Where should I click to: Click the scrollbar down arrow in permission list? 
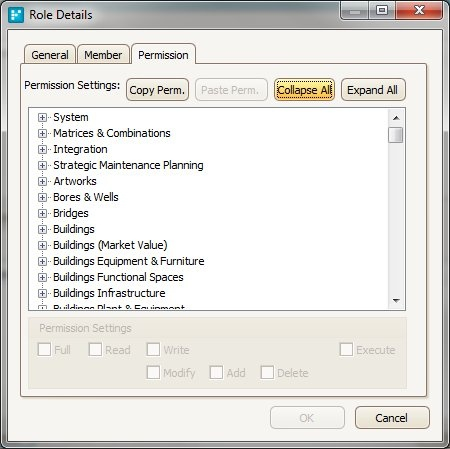pyautogui.click(x=396, y=301)
